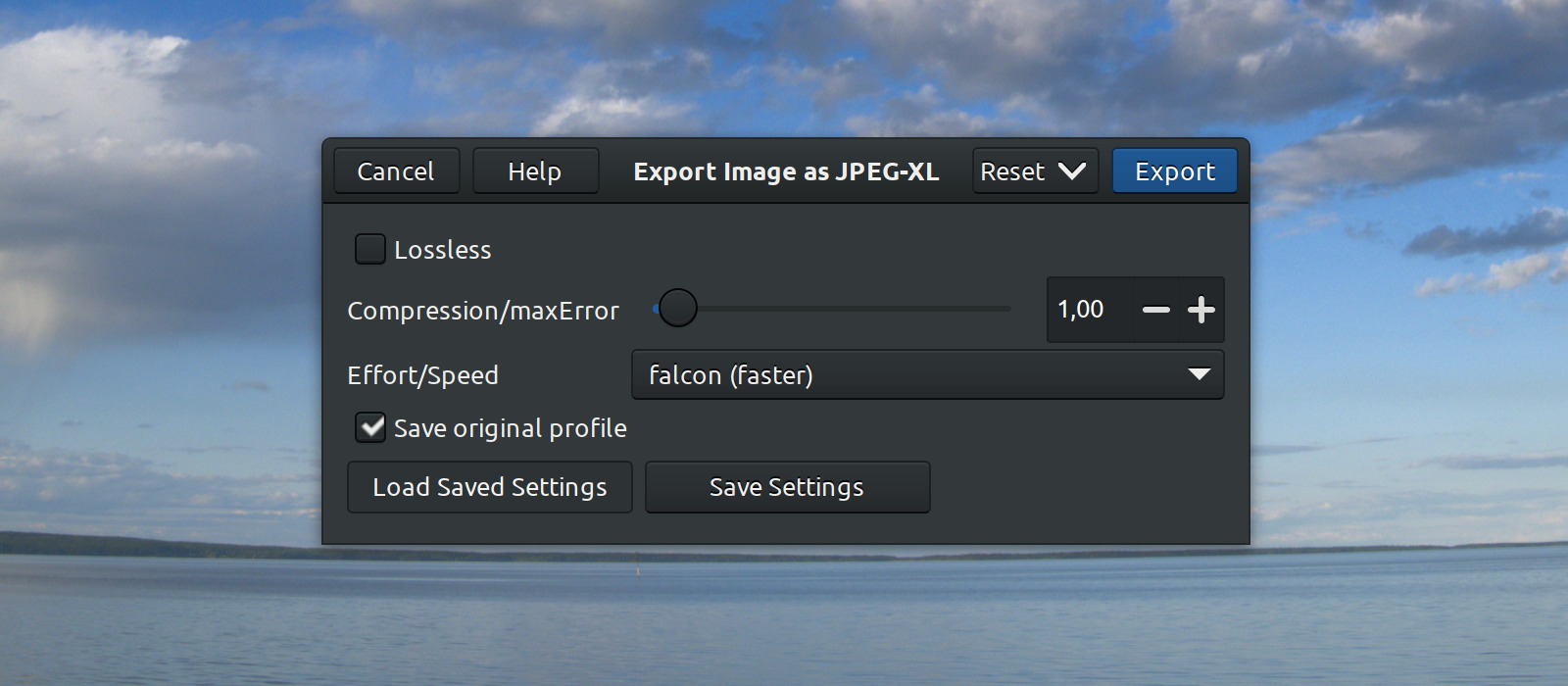Viewport: 1568px width, 686px height.
Task: Toggle Lossless compression on
Action: [x=369, y=249]
